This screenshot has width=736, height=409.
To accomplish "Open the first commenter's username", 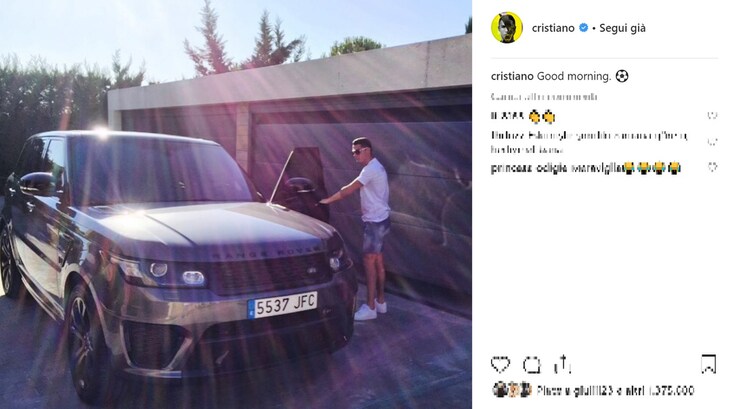I will pos(507,116).
